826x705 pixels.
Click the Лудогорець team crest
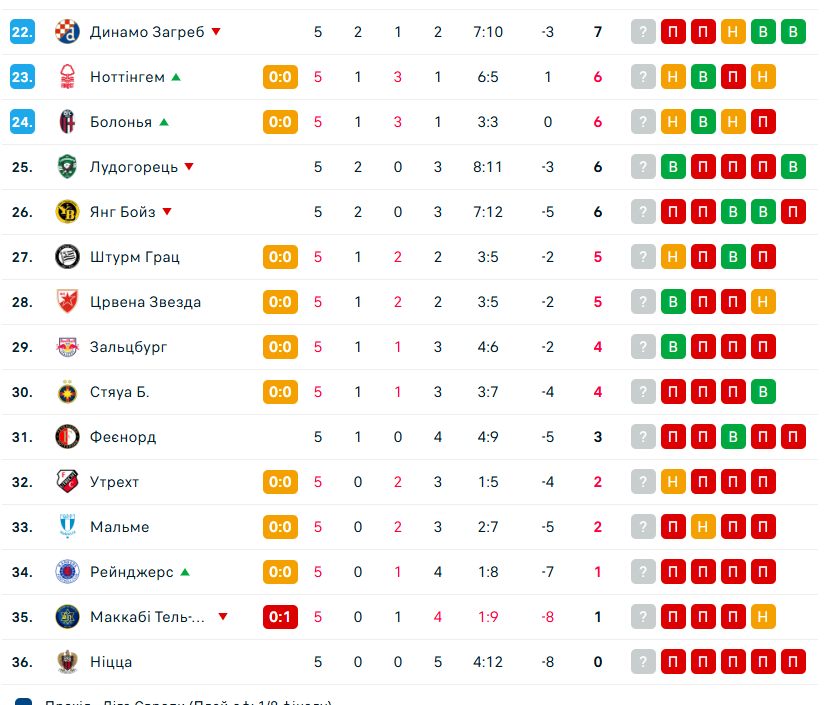click(x=67, y=167)
